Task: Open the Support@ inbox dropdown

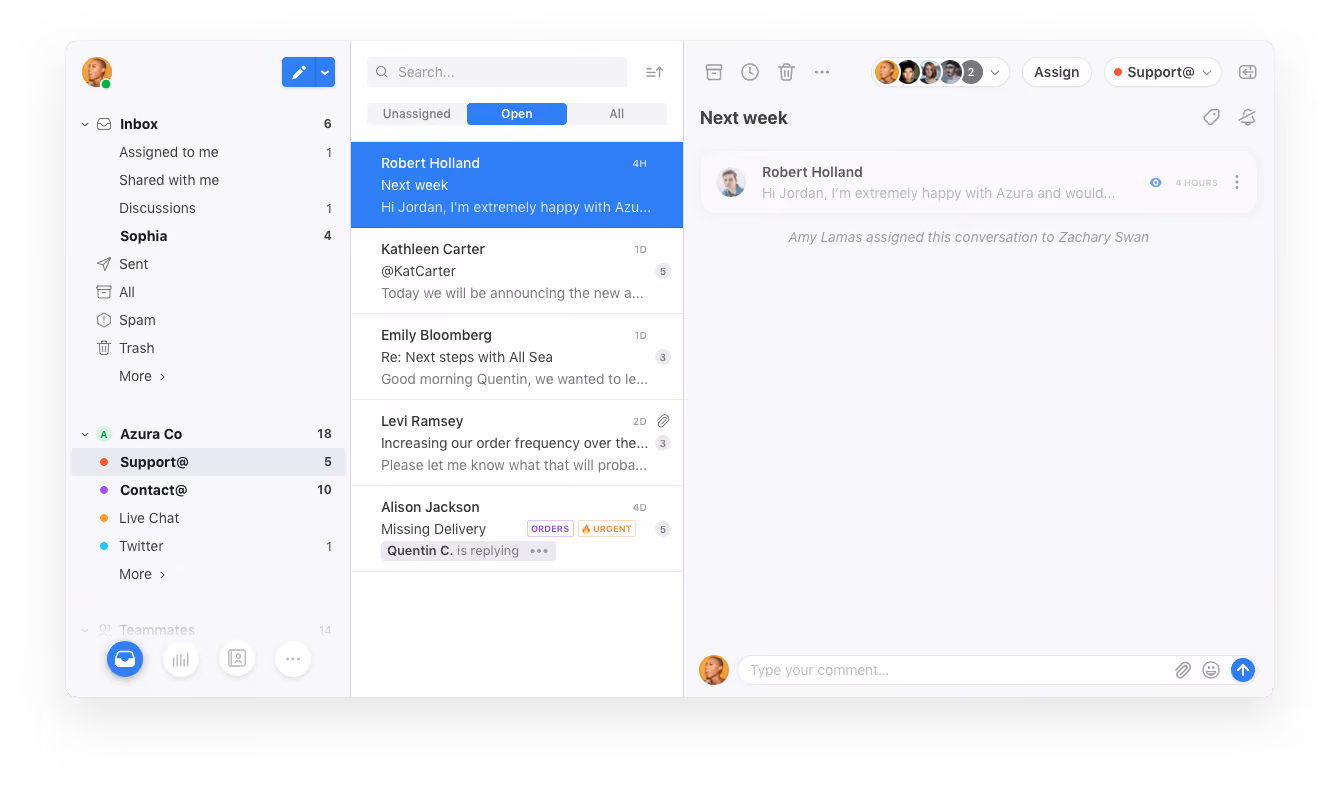Action: (x=1163, y=72)
